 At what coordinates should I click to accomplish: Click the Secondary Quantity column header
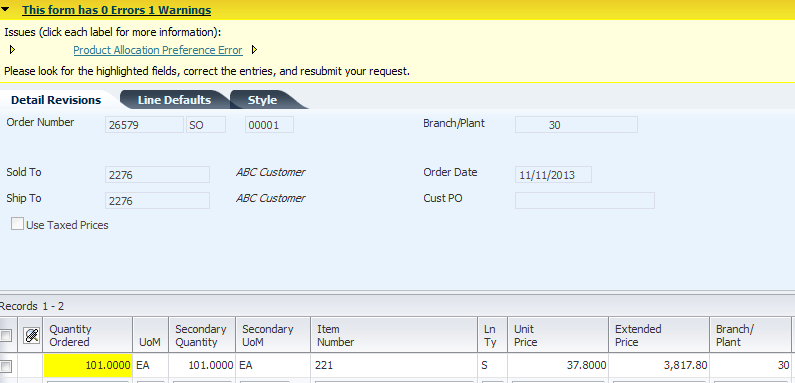(x=203, y=335)
